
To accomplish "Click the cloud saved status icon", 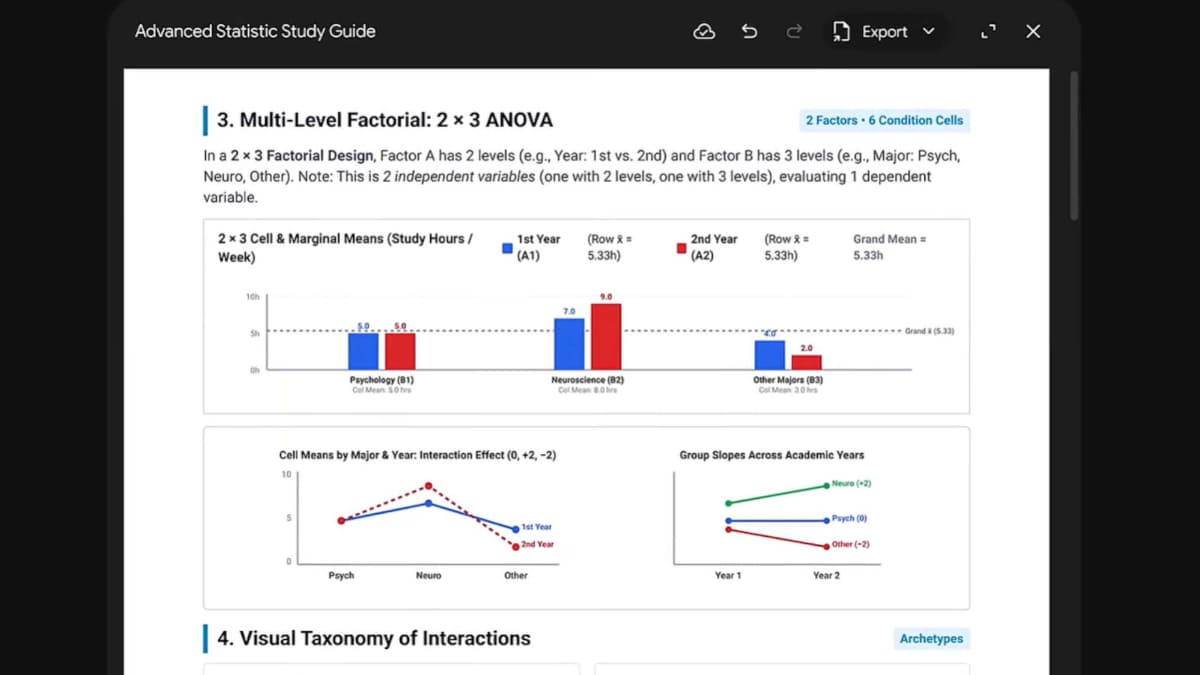I will [704, 32].
